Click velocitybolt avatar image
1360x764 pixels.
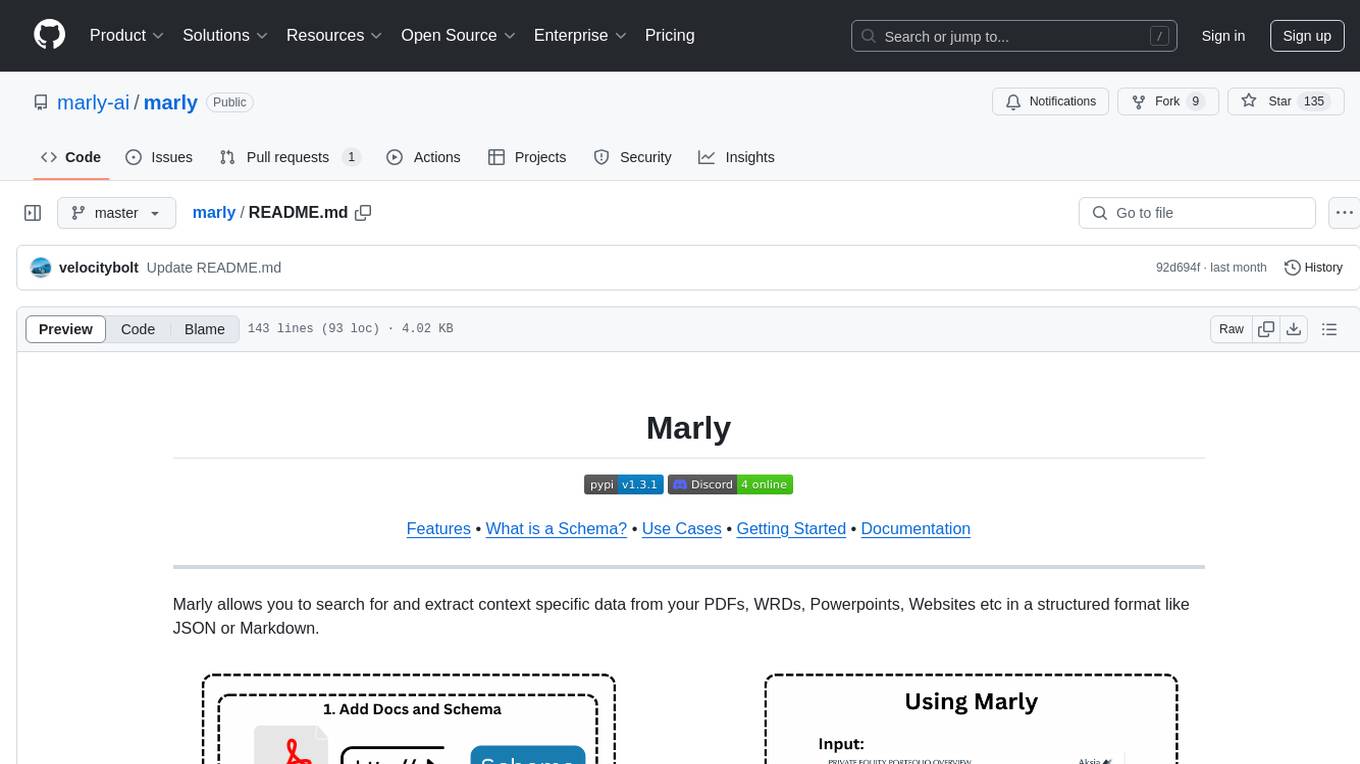point(41,267)
